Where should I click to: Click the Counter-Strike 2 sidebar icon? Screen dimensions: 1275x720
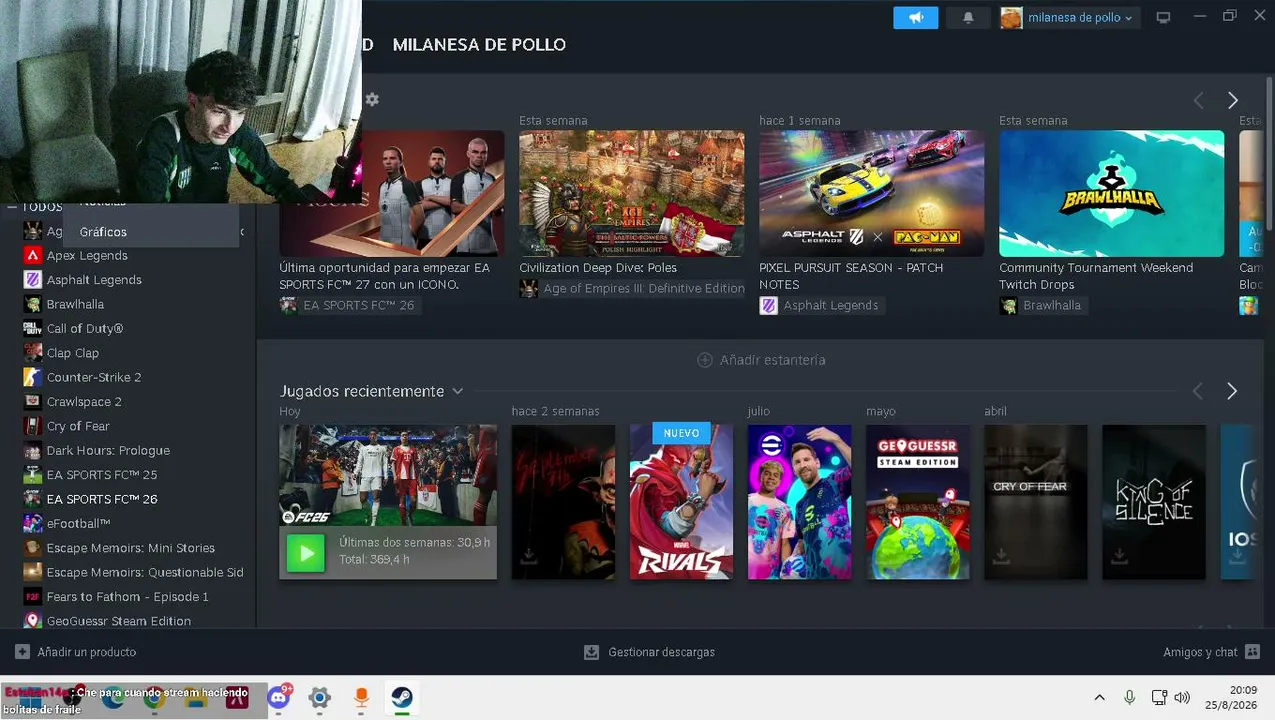point(32,377)
